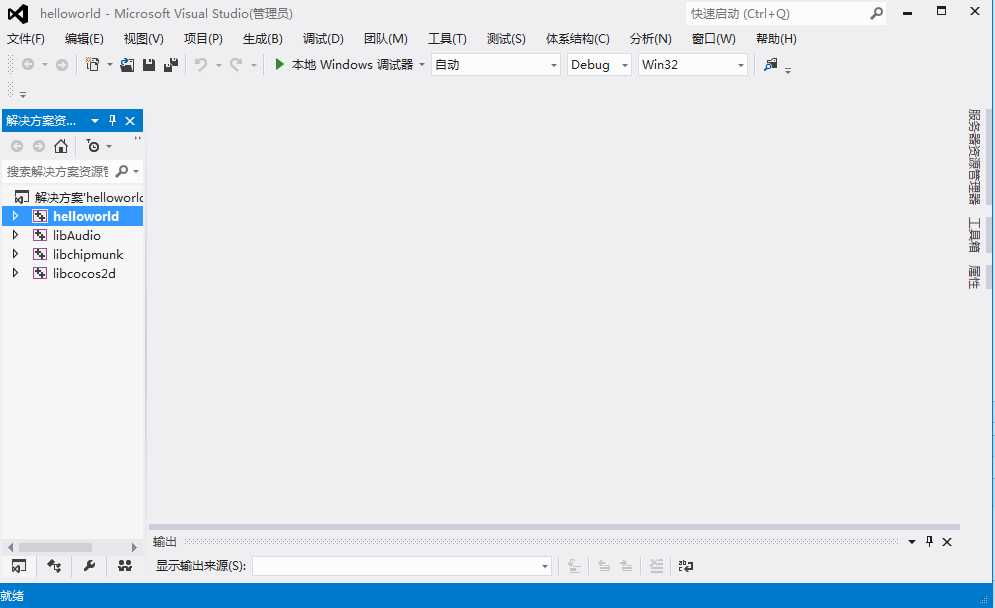
Task: Close the Output panel
Action: coord(947,542)
